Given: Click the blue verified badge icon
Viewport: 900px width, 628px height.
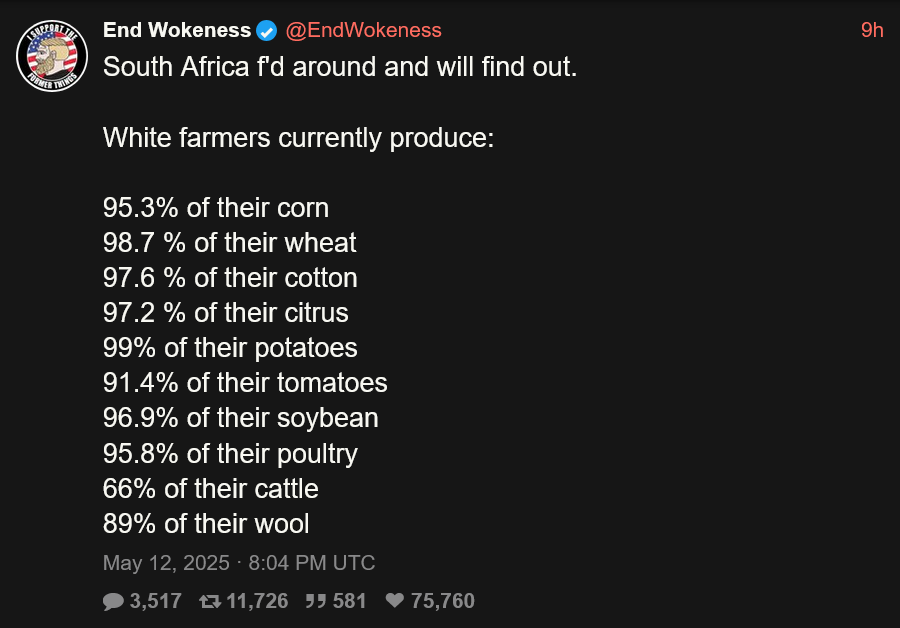Looking at the screenshot, I should [x=266, y=30].
